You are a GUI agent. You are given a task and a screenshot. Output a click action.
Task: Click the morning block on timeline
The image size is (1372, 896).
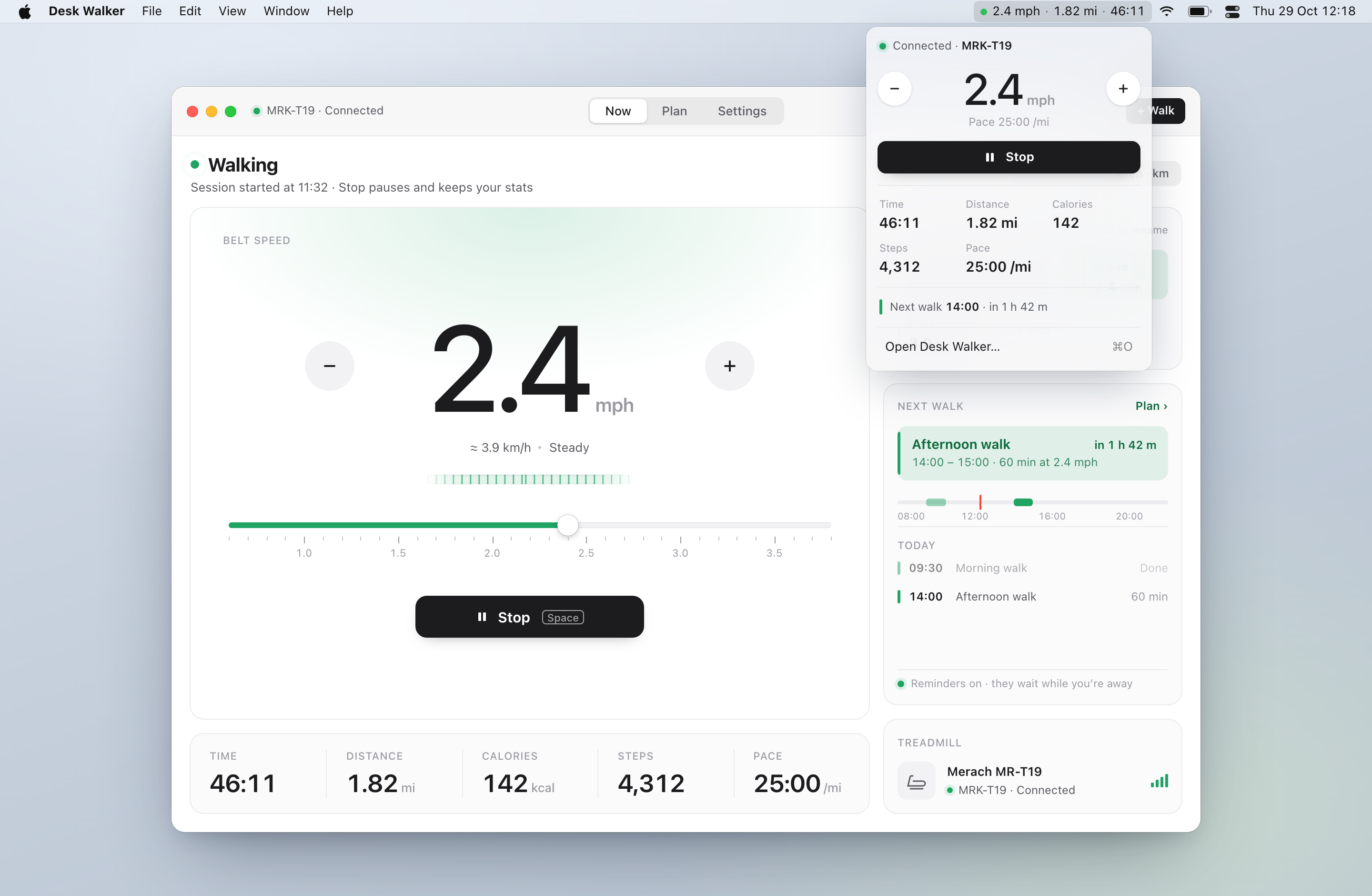pos(935,502)
